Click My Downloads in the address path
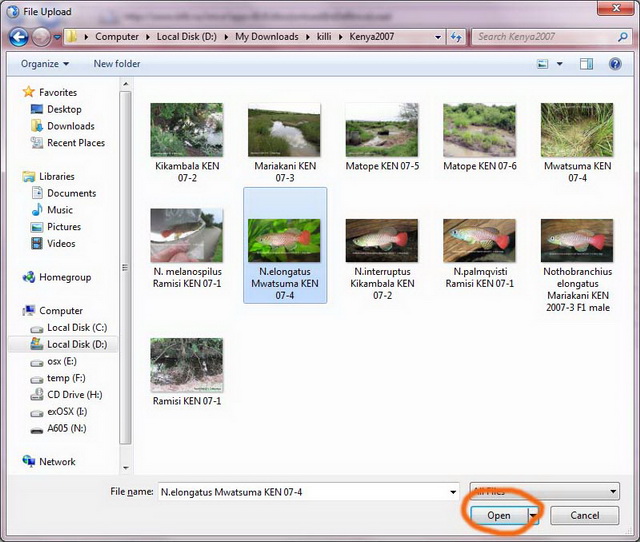This screenshot has height=542, width=640. coord(267,37)
